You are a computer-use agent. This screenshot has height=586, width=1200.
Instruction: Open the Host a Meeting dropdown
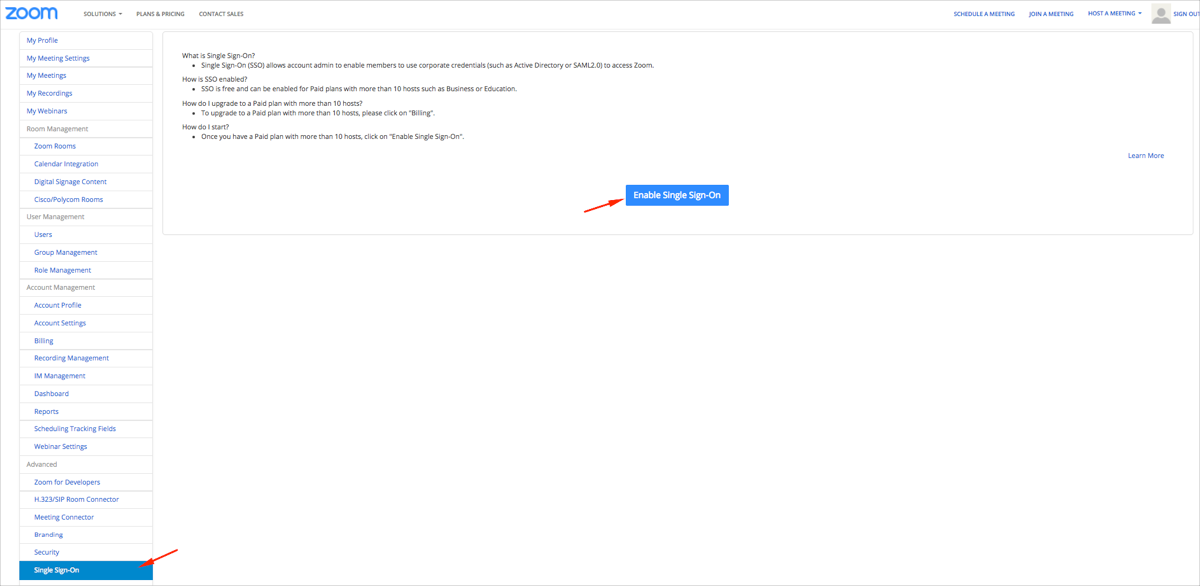(x=1114, y=14)
